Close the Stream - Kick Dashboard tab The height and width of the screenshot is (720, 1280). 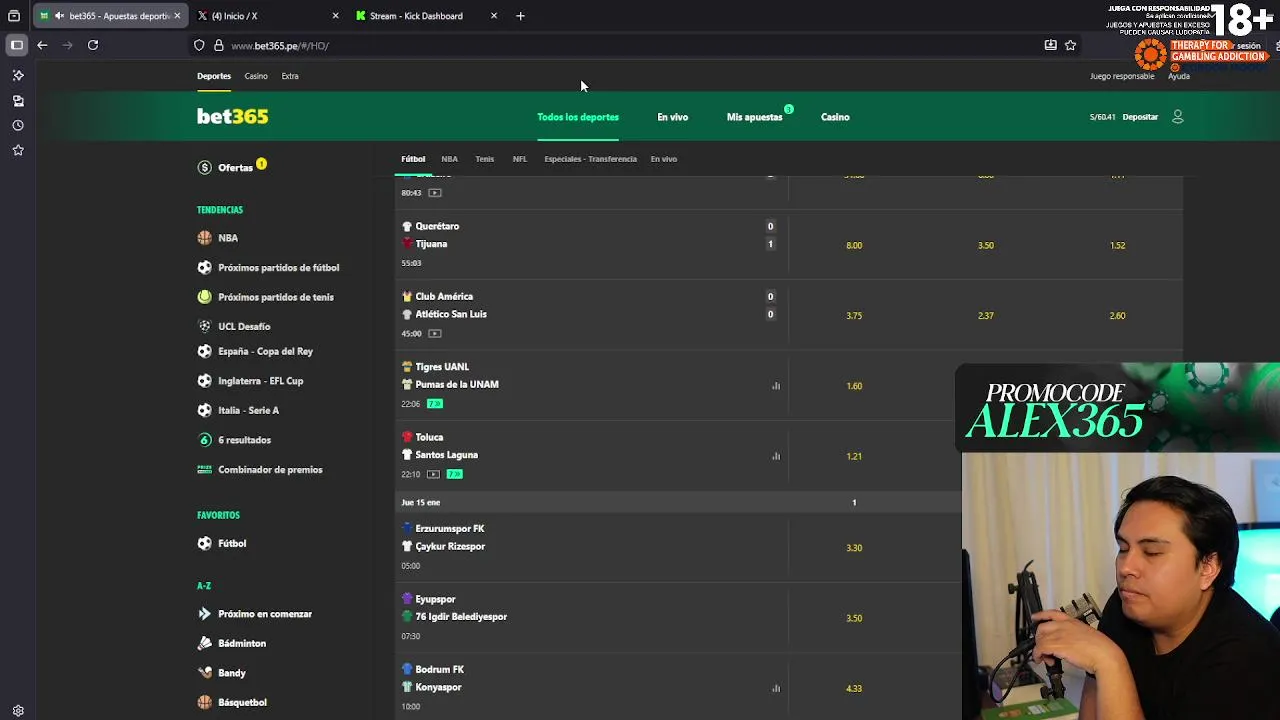494,16
